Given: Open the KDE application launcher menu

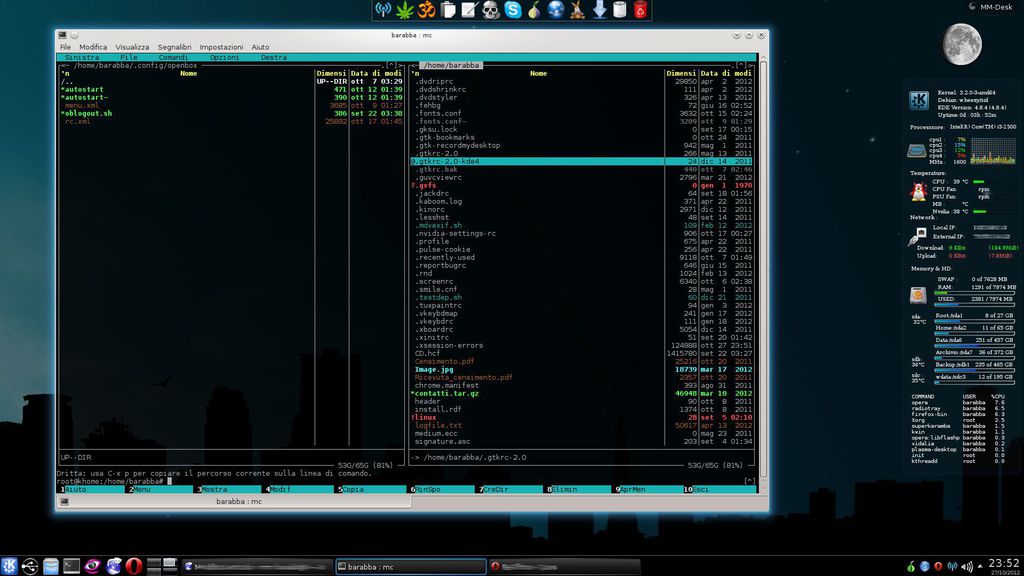Looking at the screenshot, I should coord(9,566).
